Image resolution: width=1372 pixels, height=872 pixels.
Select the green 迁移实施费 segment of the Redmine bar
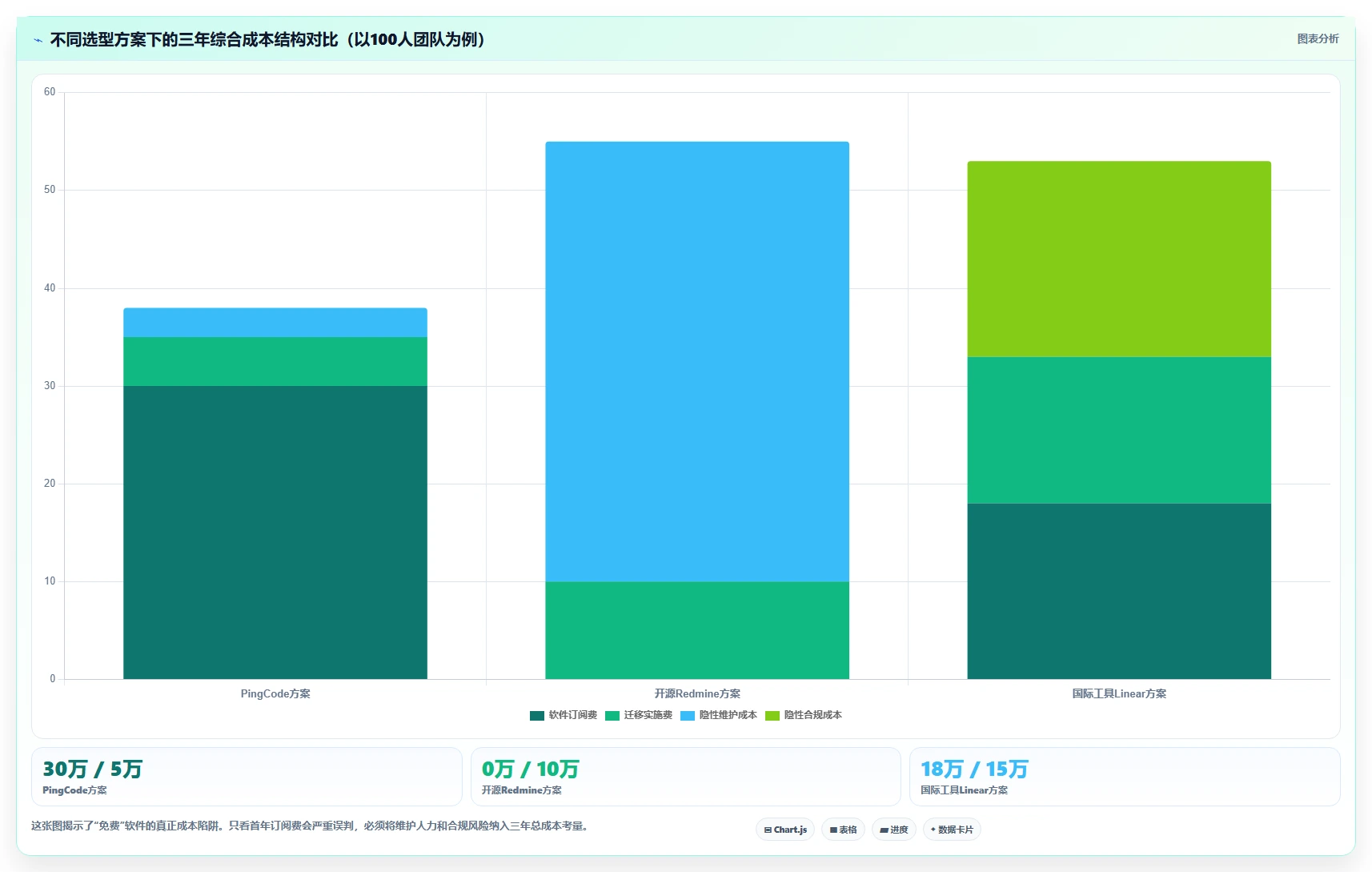click(x=697, y=630)
